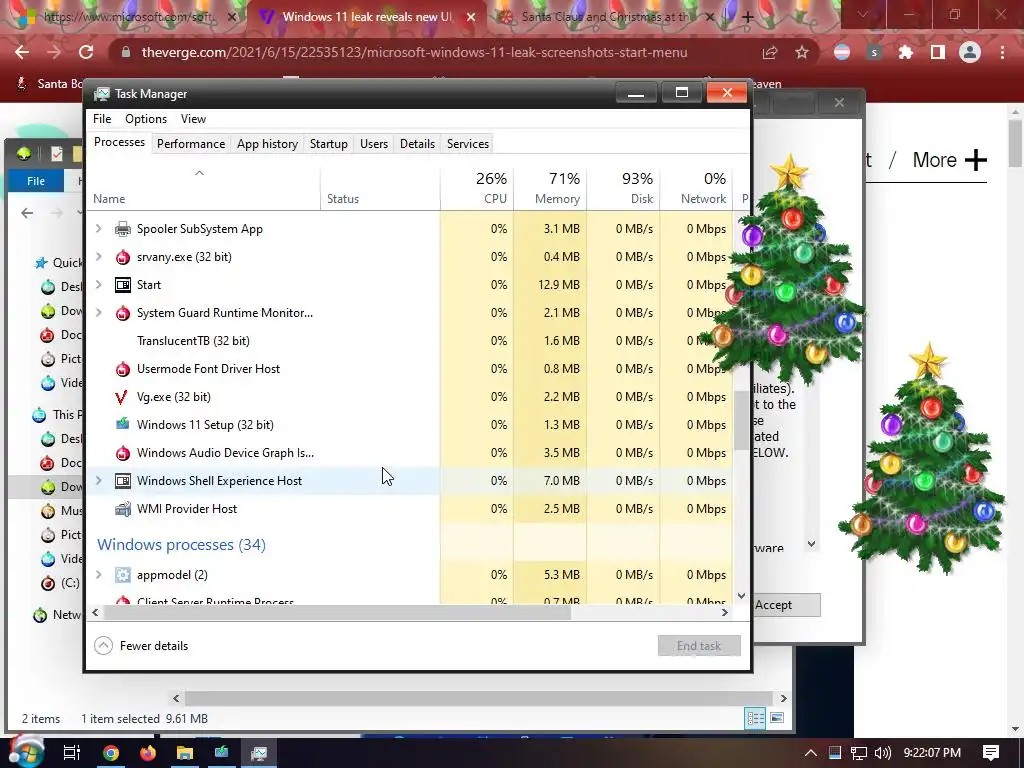1024x768 pixels.
Task: Open the Chrome extensions puzzle icon
Action: [906, 52]
